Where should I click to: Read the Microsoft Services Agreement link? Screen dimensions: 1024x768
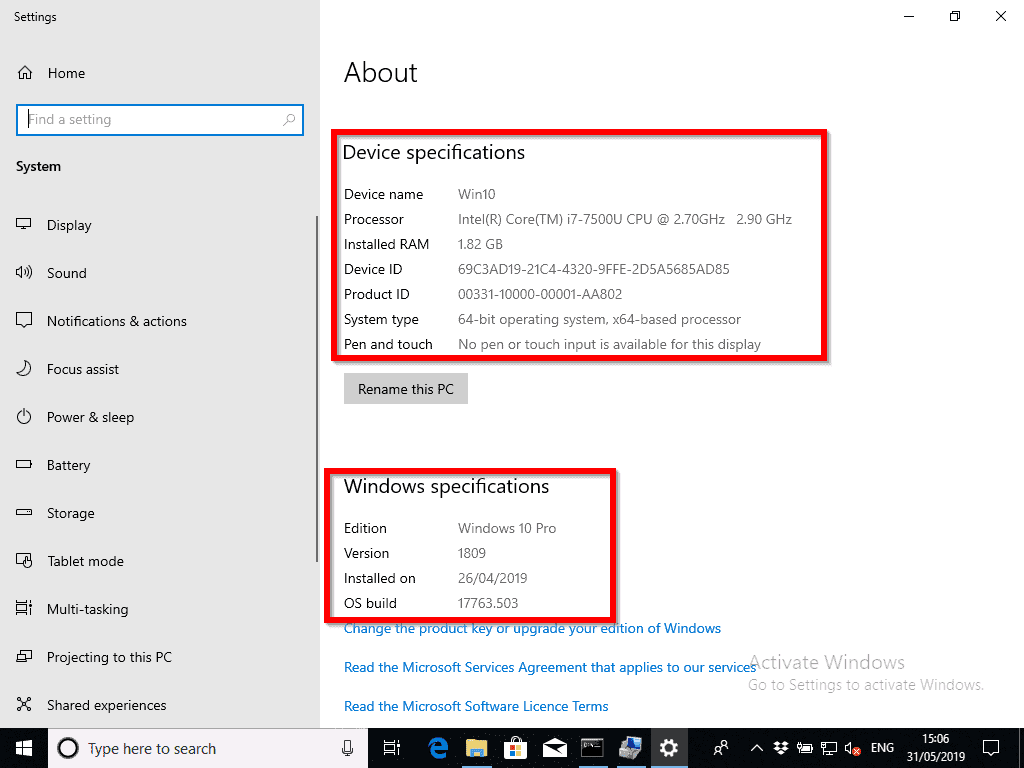[550, 667]
